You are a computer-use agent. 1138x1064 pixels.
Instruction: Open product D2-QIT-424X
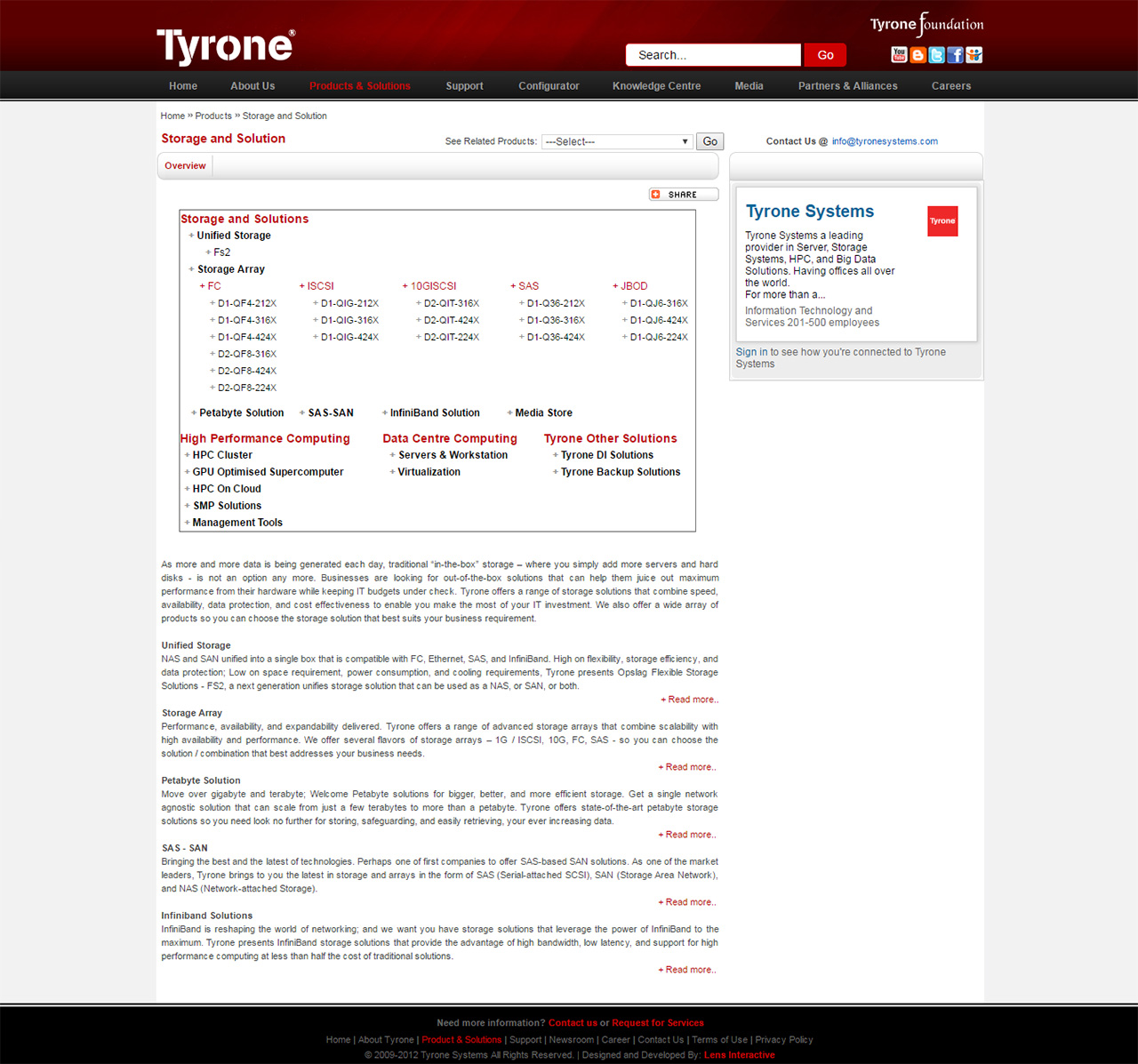pos(452,320)
